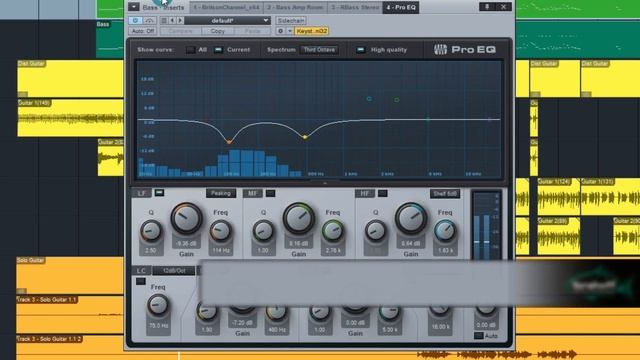Click the LF band label

(141, 193)
